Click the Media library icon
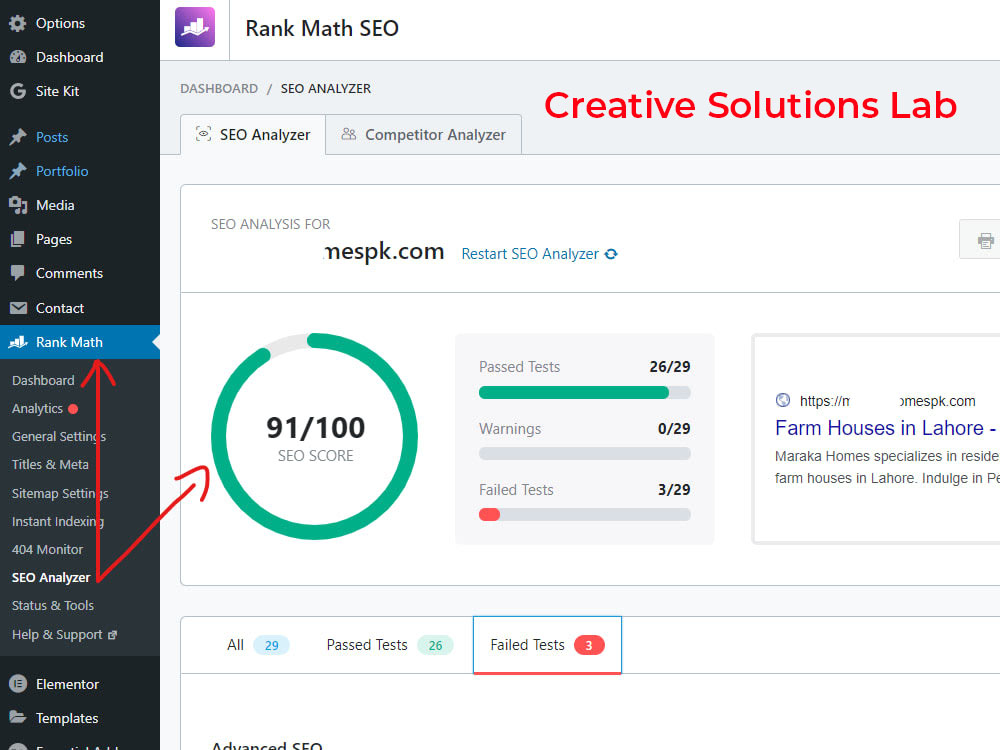The width and height of the screenshot is (1000, 750). pyautogui.click(x=18, y=205)
